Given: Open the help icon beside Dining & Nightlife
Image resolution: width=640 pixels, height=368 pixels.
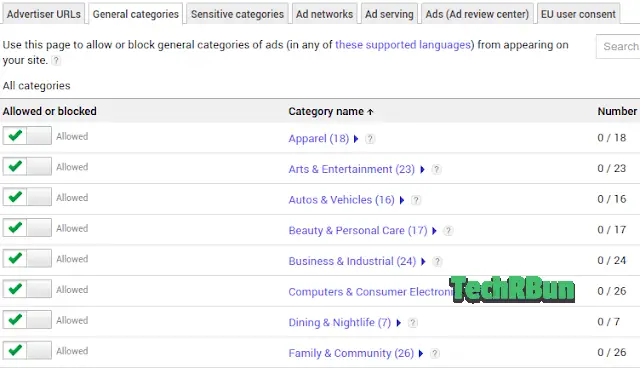Looking at the screenshot, I should (x=413, y=323).
